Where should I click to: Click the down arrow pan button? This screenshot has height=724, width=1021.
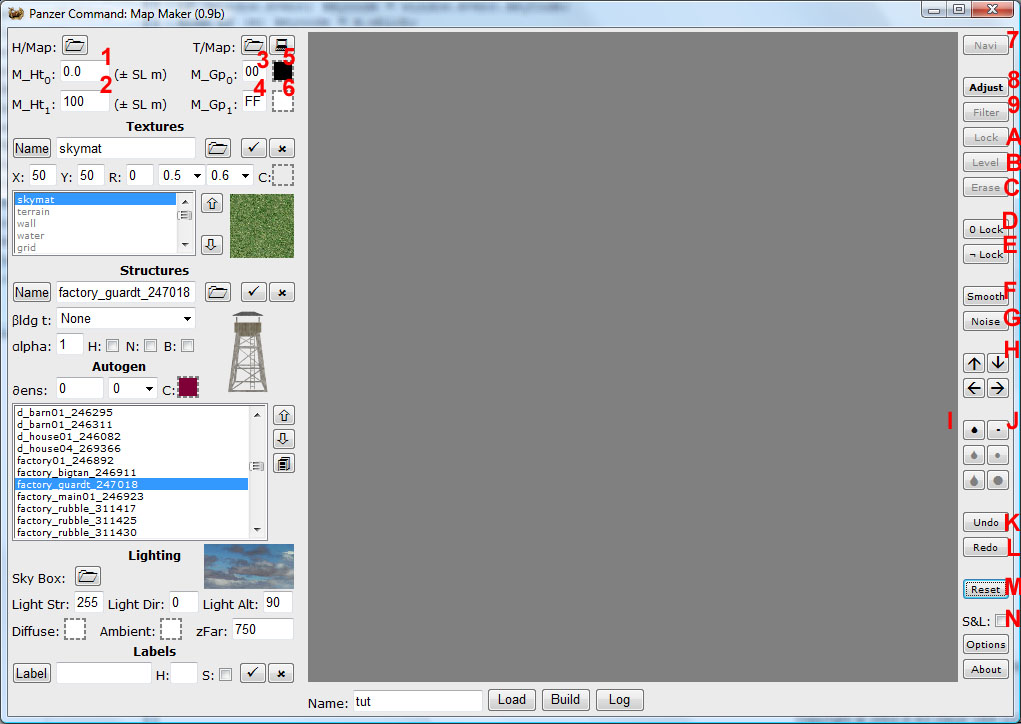[998, 363]
